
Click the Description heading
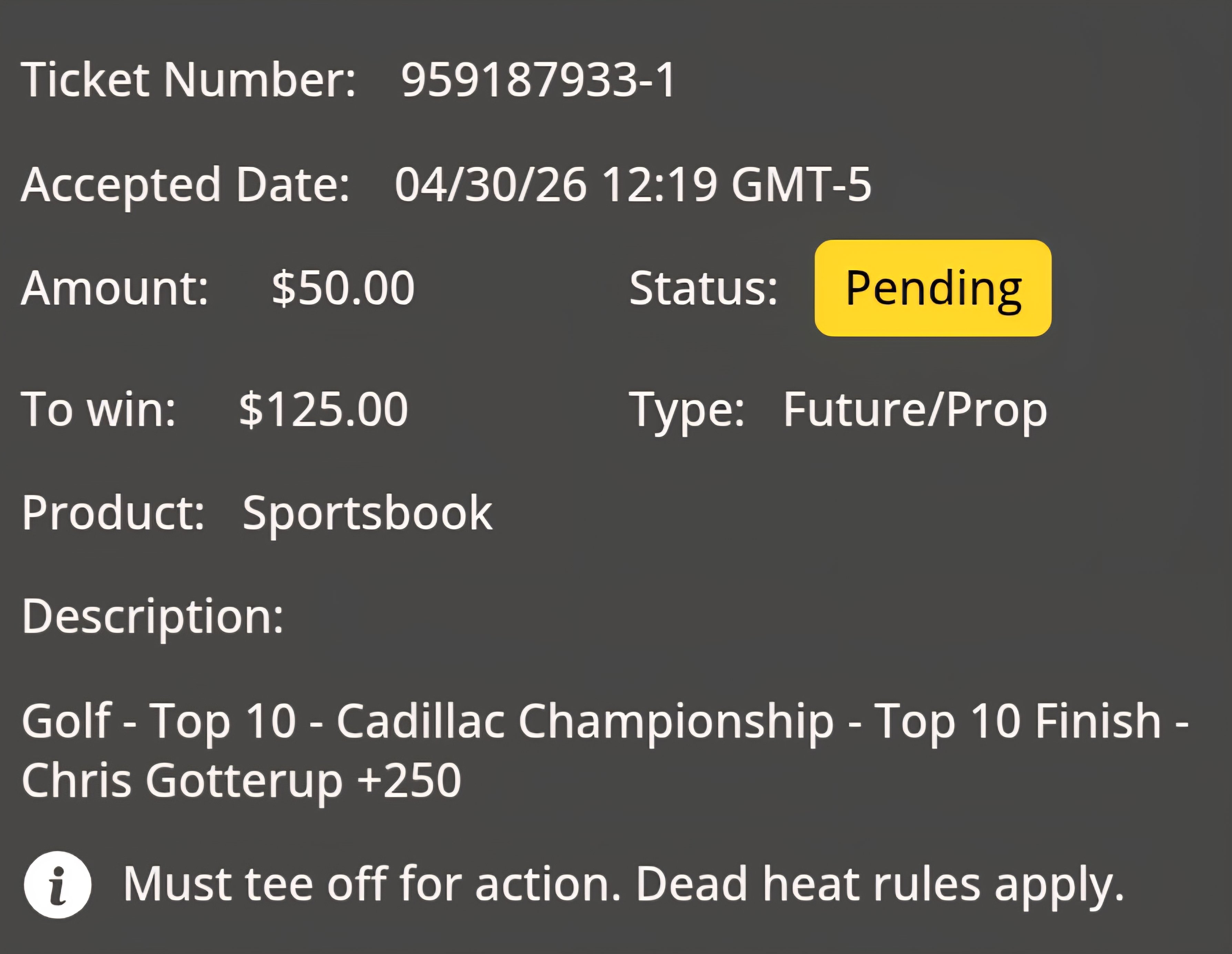(x=153, y=617)
